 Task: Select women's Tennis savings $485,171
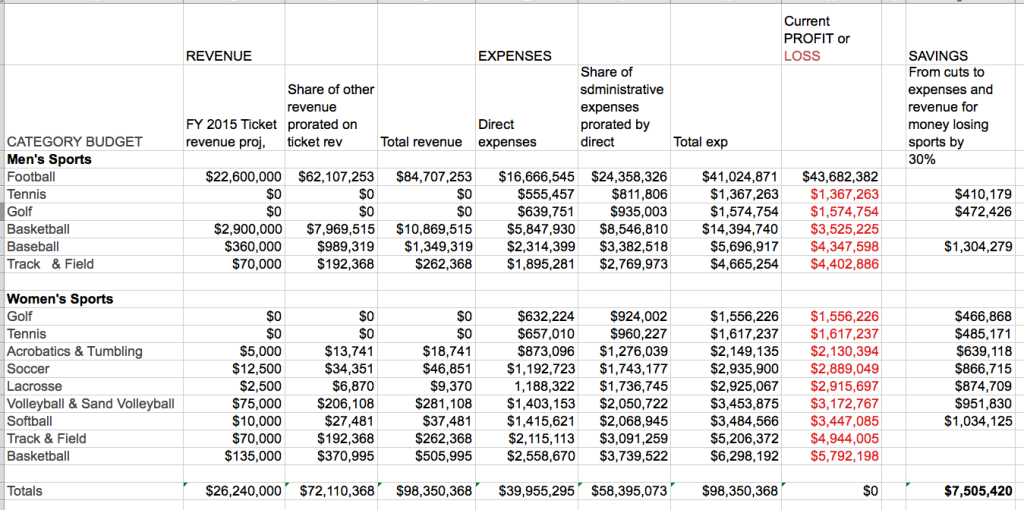984,334
